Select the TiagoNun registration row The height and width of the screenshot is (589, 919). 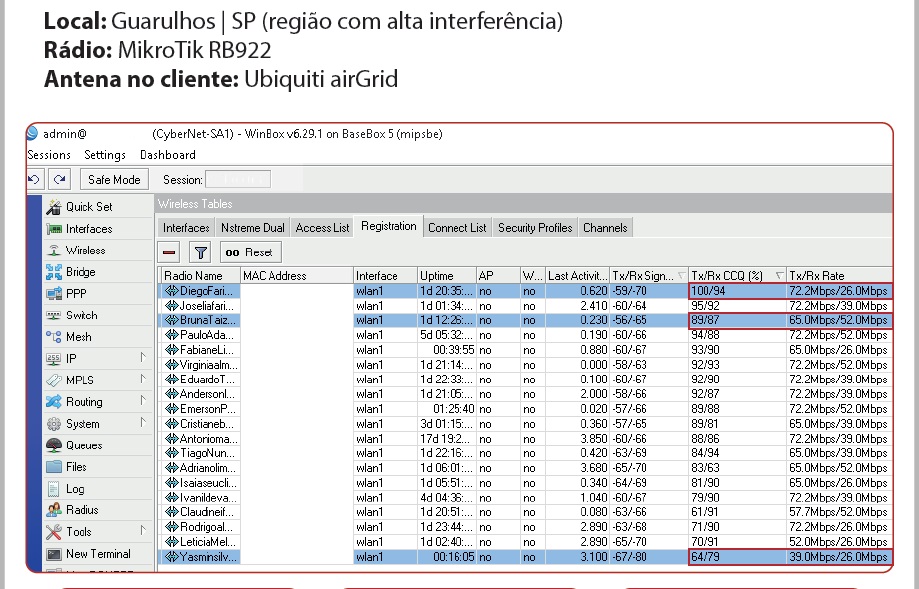point(526,453)
